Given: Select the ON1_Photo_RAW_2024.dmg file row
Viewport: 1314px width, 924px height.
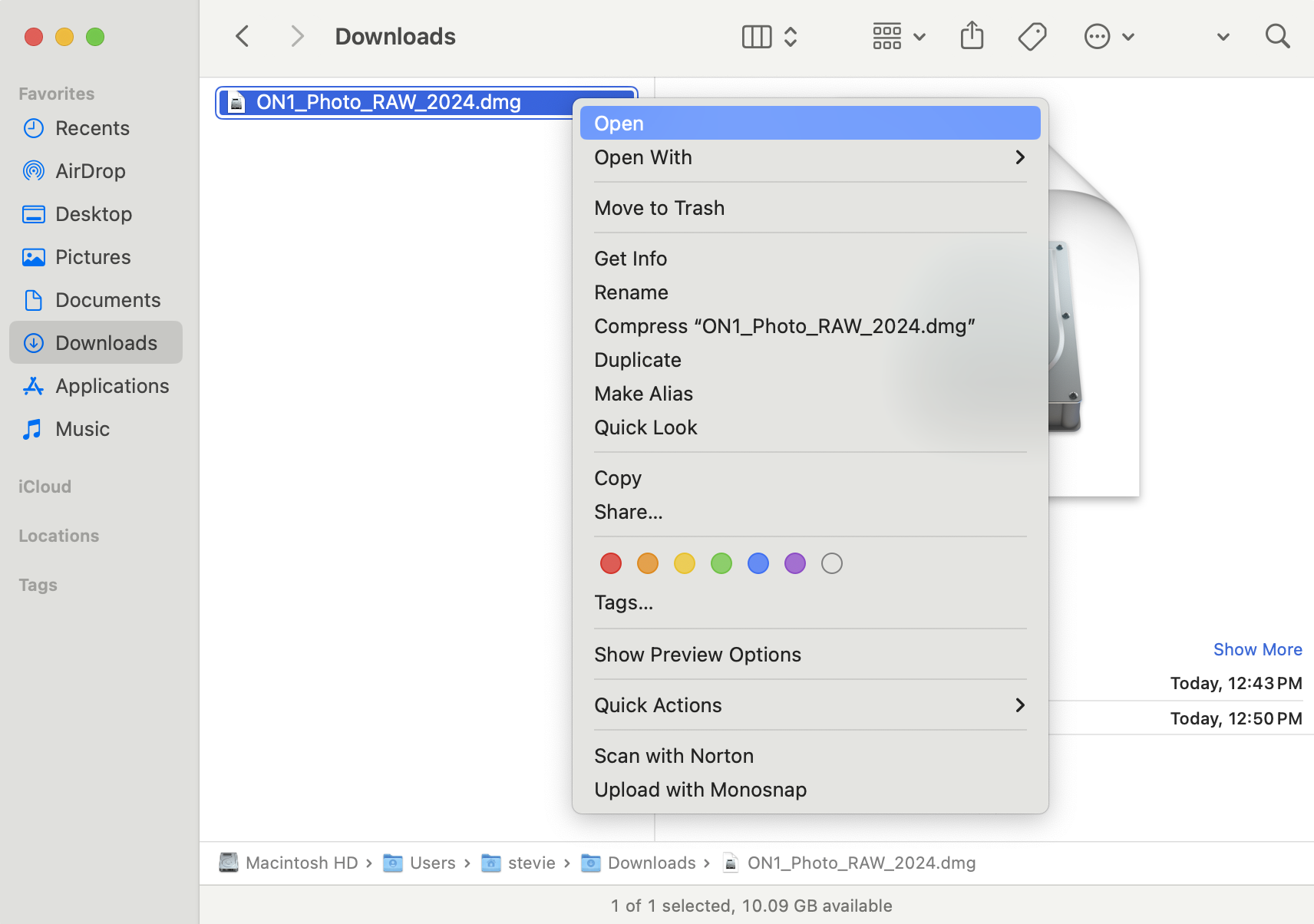Looking at the screenshot, I should tap(427, 102).
